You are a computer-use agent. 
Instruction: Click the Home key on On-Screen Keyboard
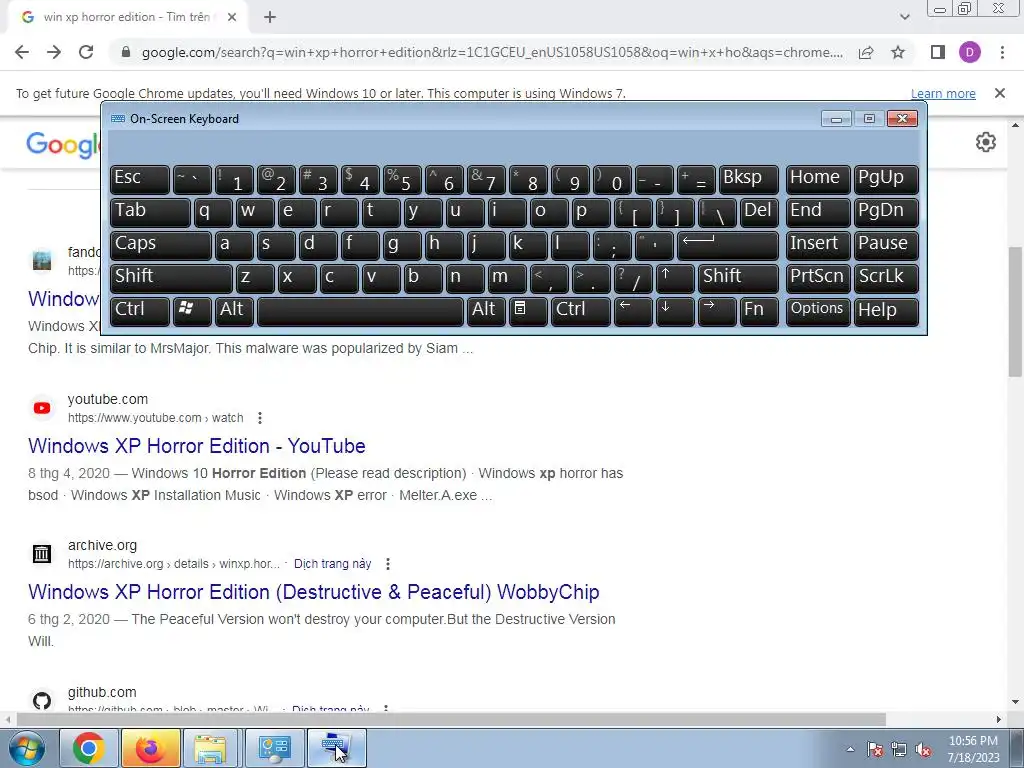818,179
